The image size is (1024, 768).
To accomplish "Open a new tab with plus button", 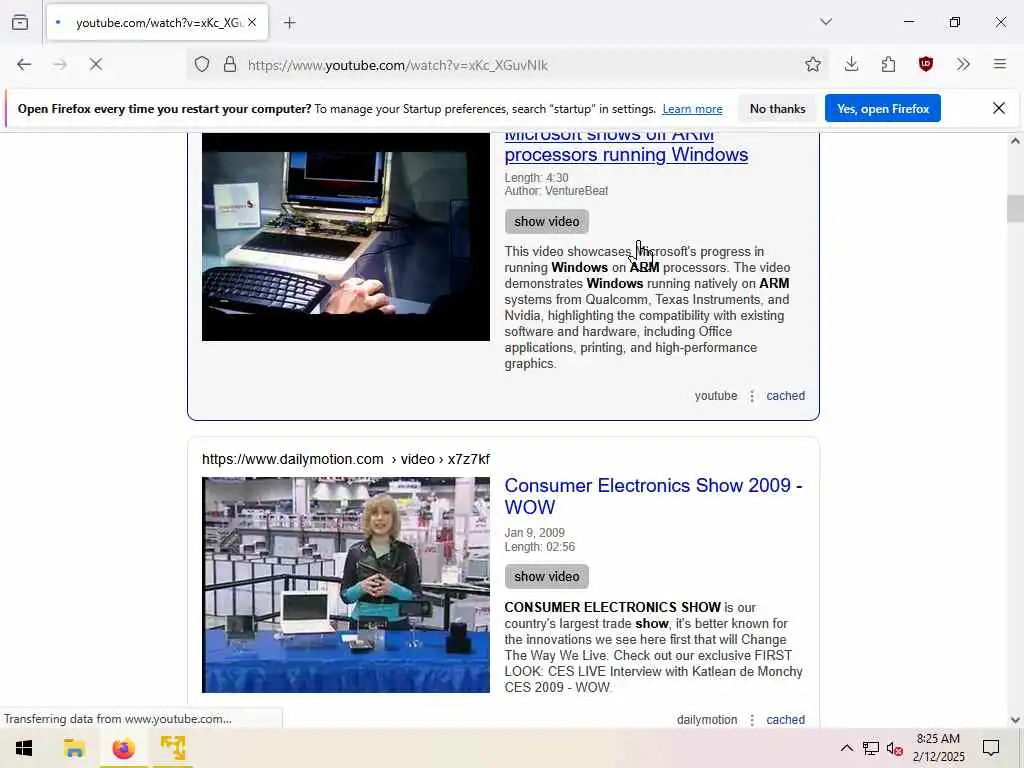I will 290,23.
